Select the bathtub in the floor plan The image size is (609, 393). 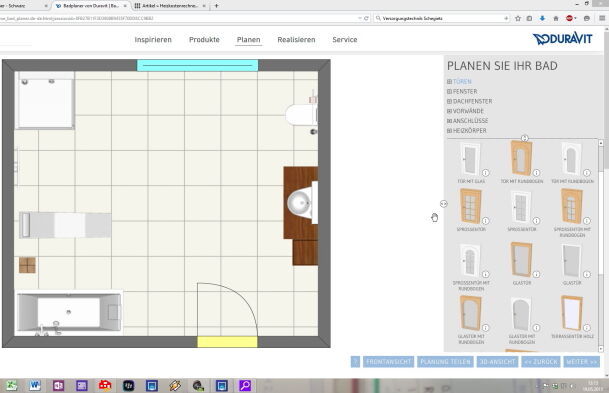(x=69, y=313)
